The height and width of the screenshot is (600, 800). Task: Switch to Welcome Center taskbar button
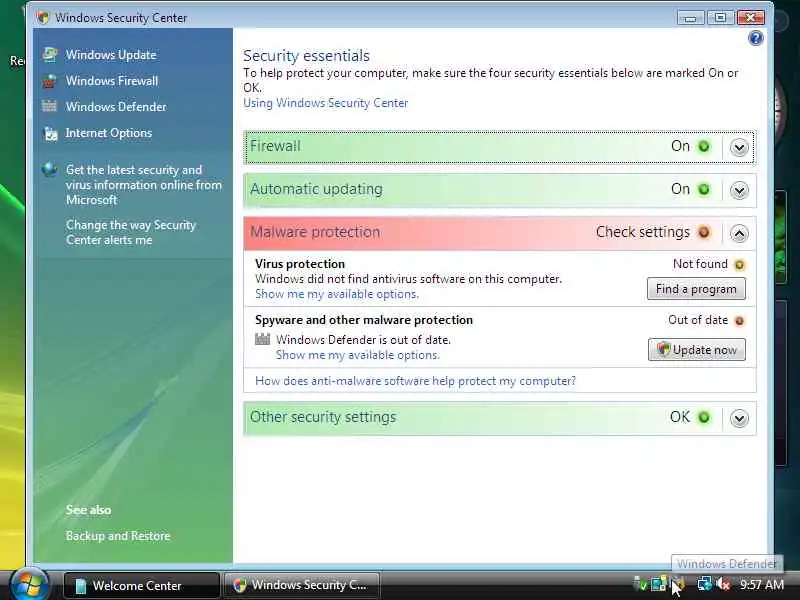[141, 585]
